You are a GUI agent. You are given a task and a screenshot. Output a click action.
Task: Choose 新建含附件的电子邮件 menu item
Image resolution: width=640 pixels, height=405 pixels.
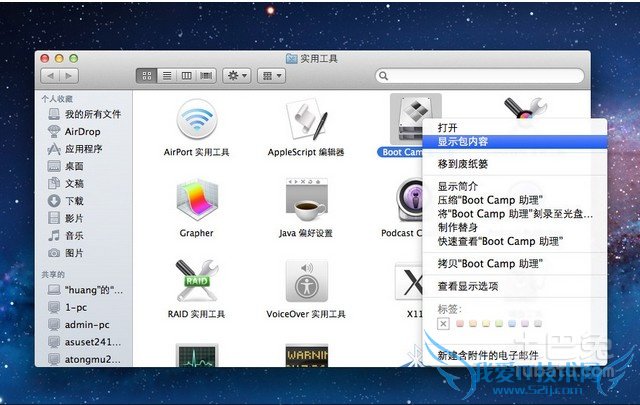tap(514, 355)
